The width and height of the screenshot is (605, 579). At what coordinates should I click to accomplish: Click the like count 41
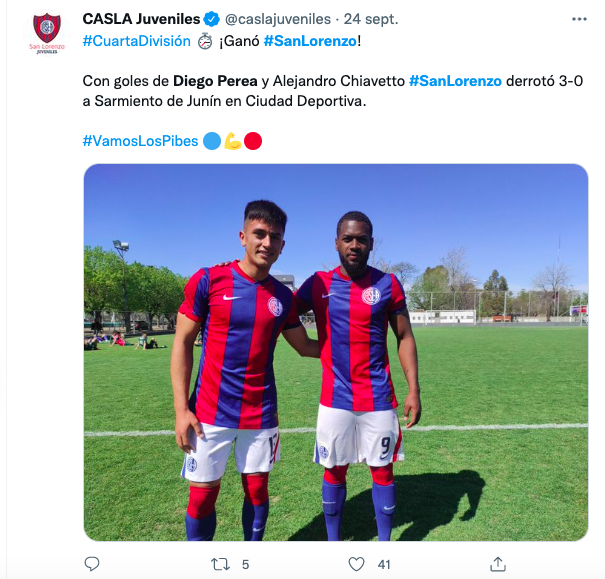384,565
